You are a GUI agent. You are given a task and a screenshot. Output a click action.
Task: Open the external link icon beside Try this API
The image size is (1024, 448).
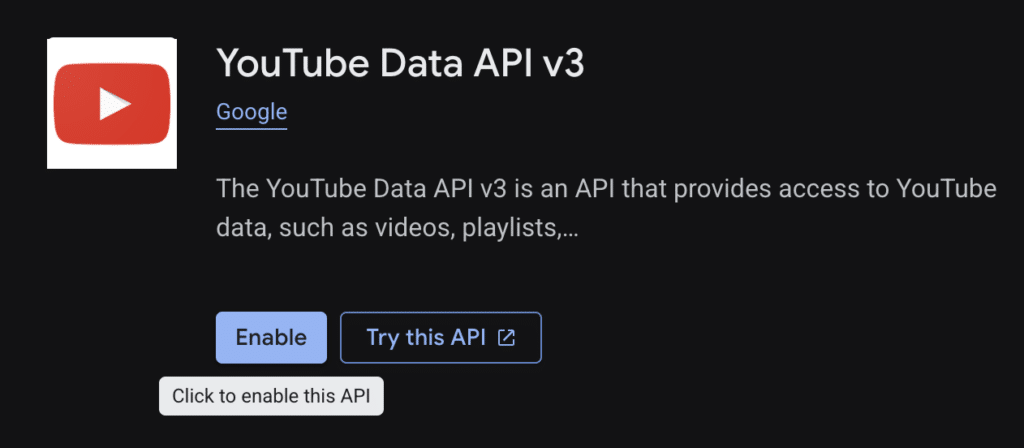506,338
